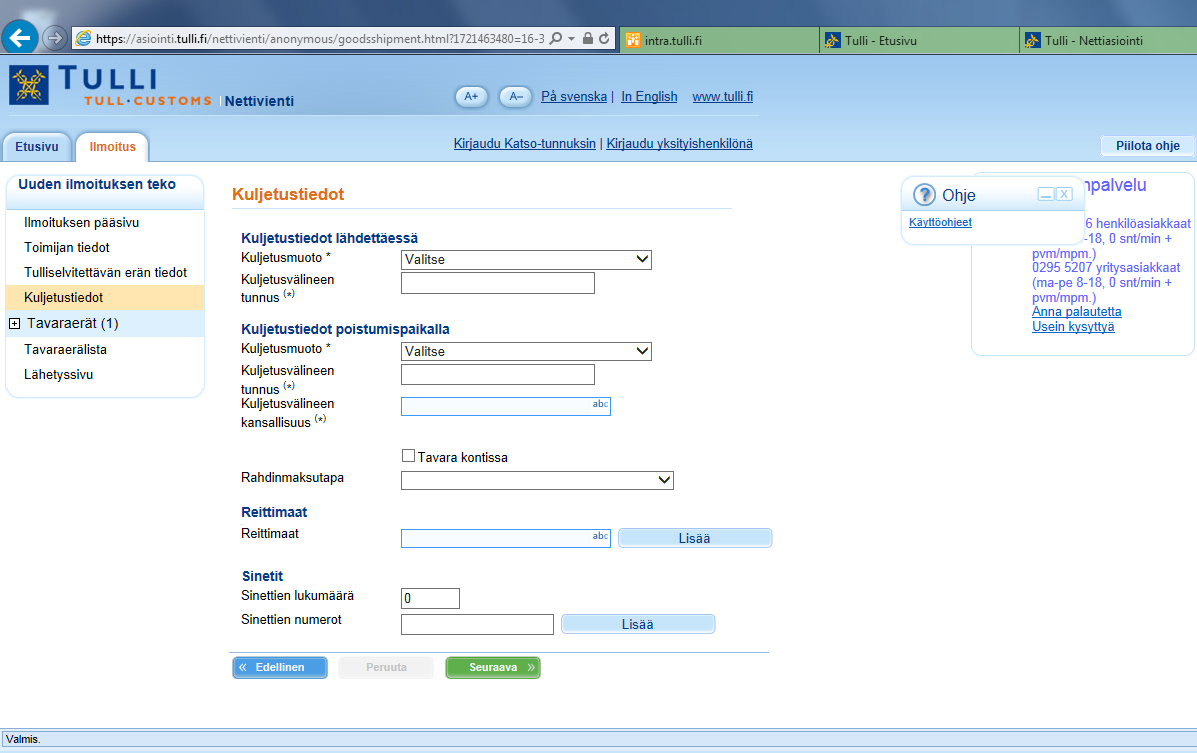
Task: Close the Ohje help panel
Action: (x=1064, y=194)
